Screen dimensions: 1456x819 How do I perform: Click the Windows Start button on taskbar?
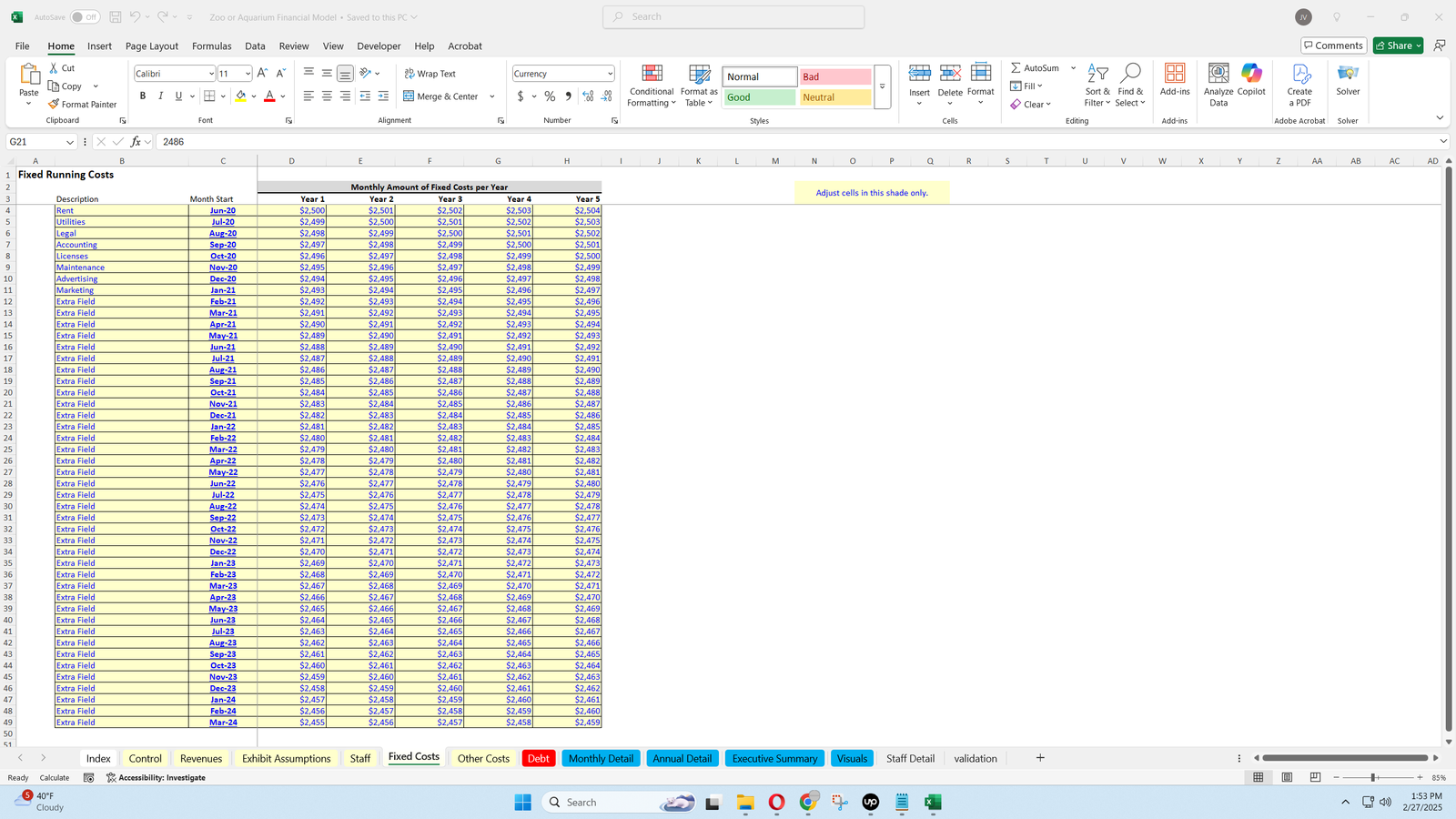pyautogui.click(x=522, y=802)
